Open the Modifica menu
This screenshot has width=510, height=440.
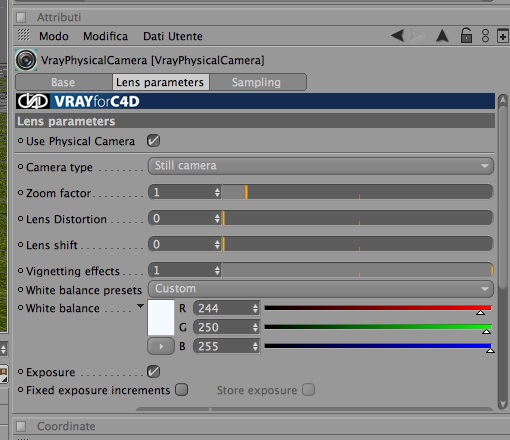click(x=105, y=36)
